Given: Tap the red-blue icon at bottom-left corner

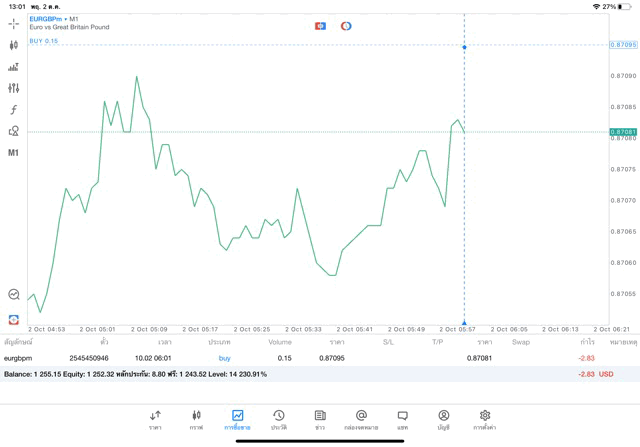Looking at the screenshot, I should 13,320.
